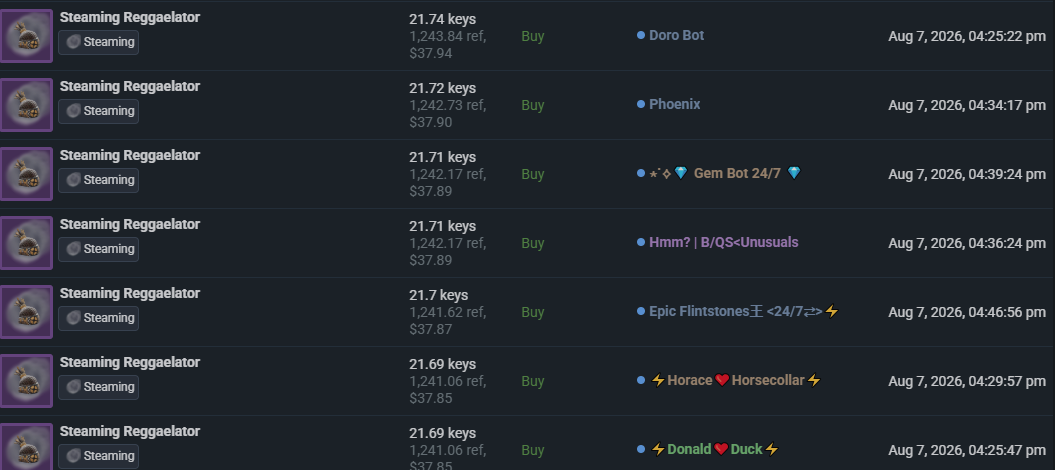The height and width of the screenshot is (470, 1055).
Task: Click Buy on the 21.74 keys listing
Action: point(532,36)
